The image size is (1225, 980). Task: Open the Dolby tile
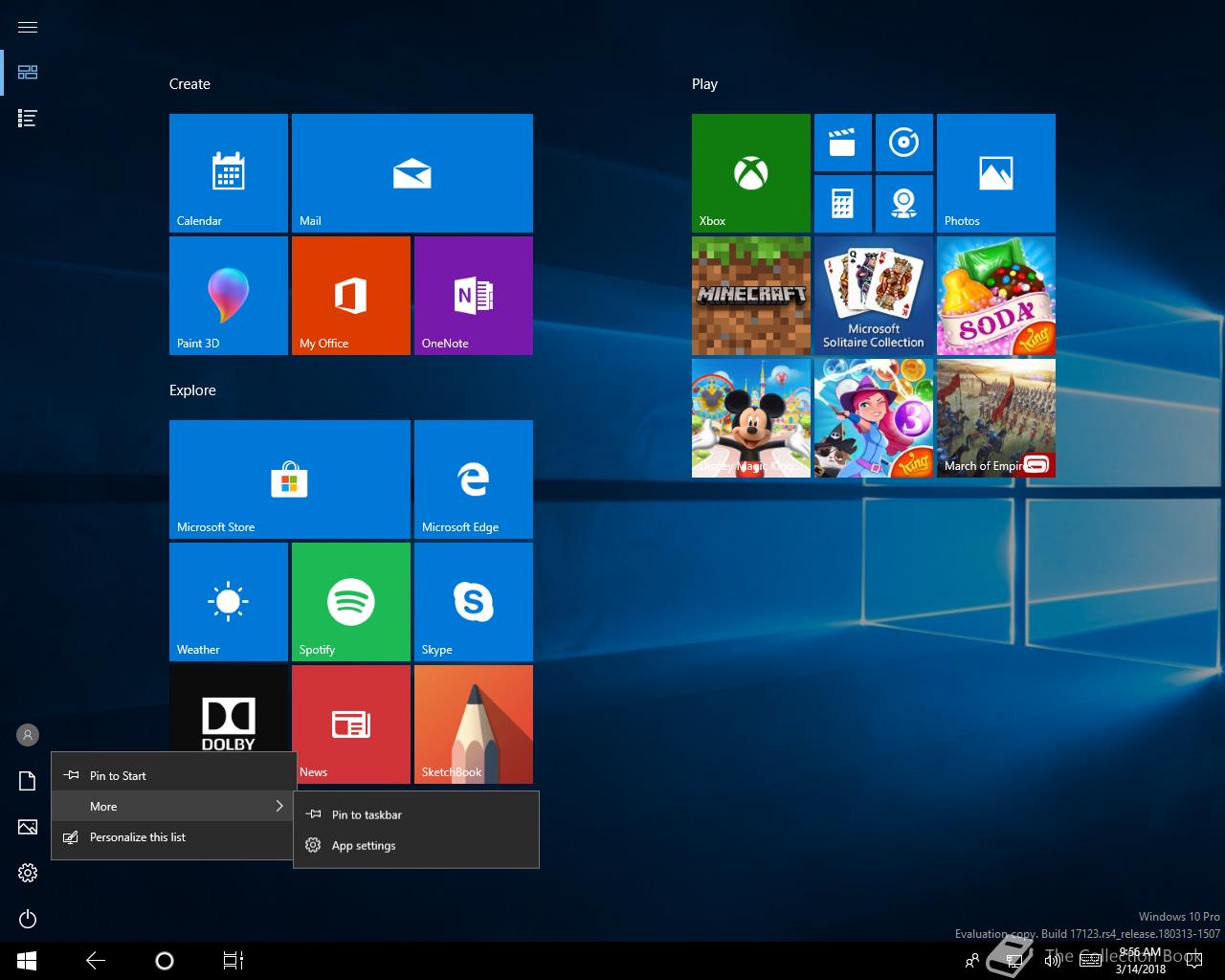(229, 708)
